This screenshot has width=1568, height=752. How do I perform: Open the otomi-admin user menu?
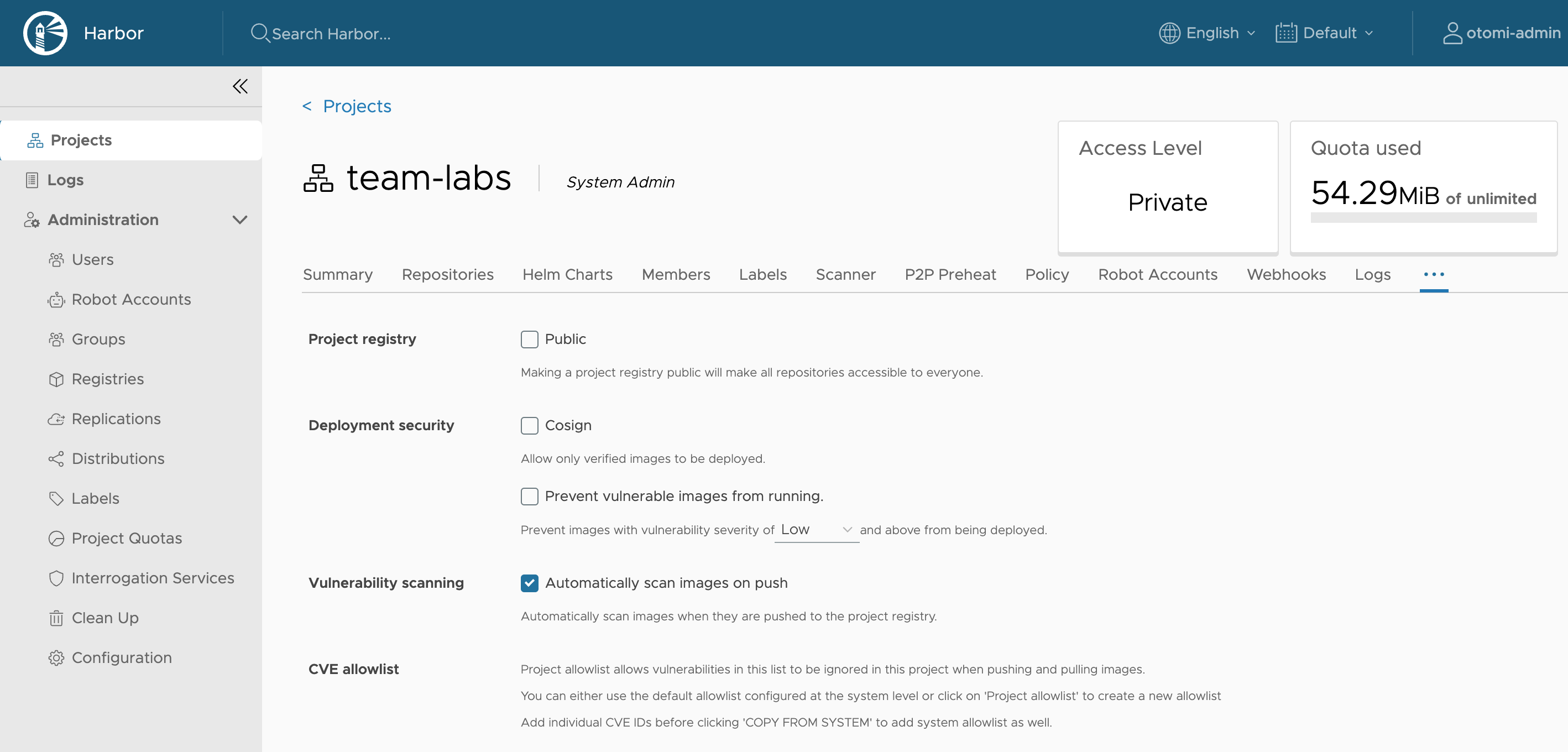(1501, 33)
